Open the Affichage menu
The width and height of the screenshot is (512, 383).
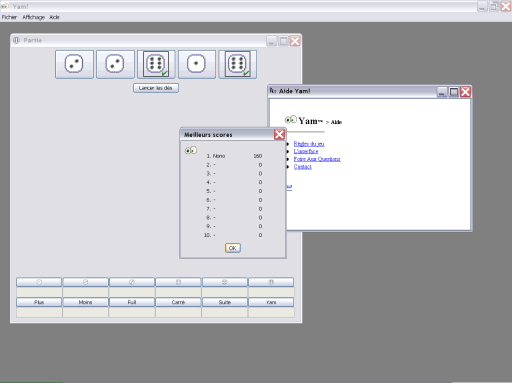pyautogui.click(x=33, y=17)
